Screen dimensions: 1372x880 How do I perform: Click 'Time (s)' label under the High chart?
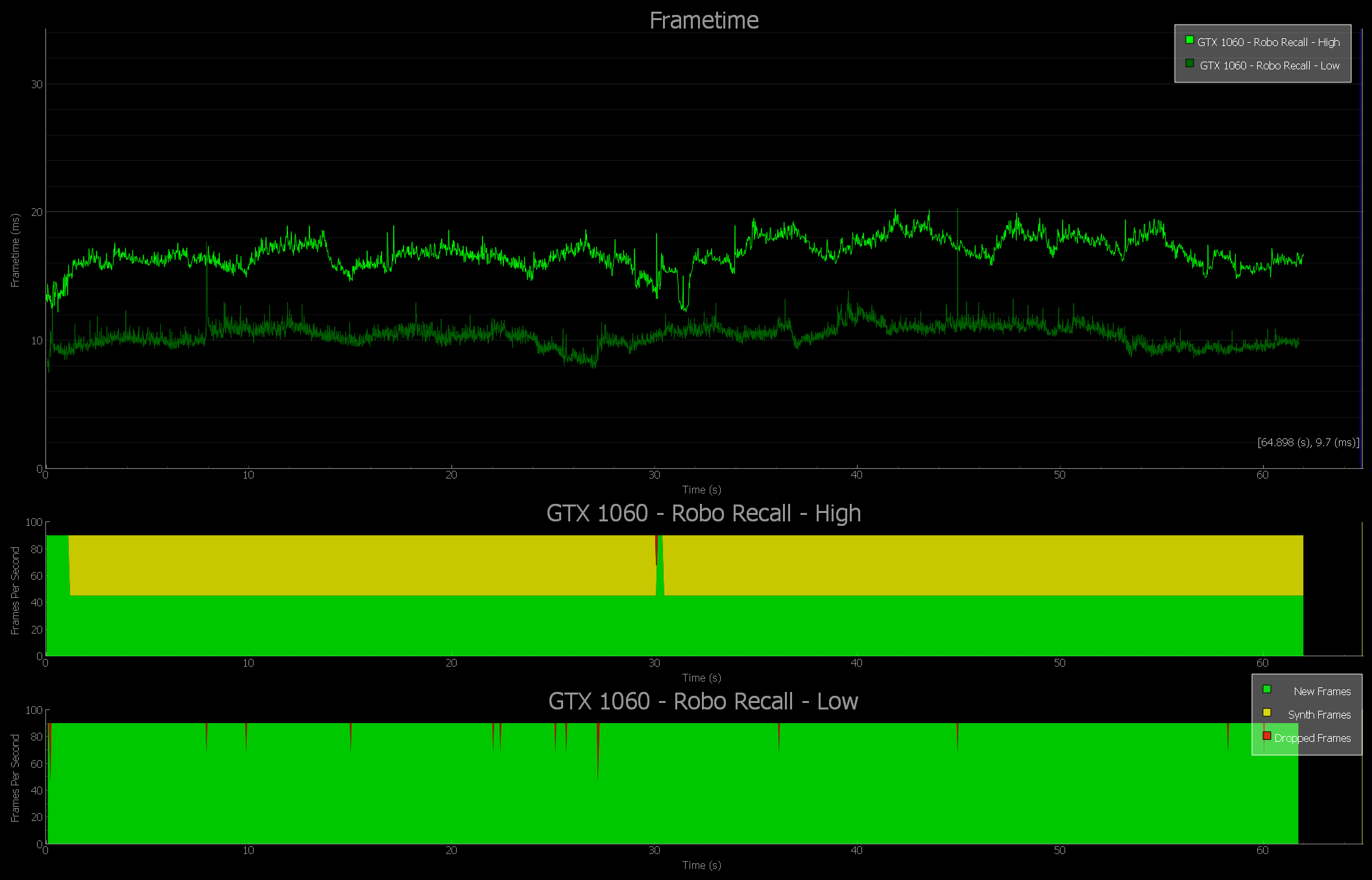coord(701,678)
